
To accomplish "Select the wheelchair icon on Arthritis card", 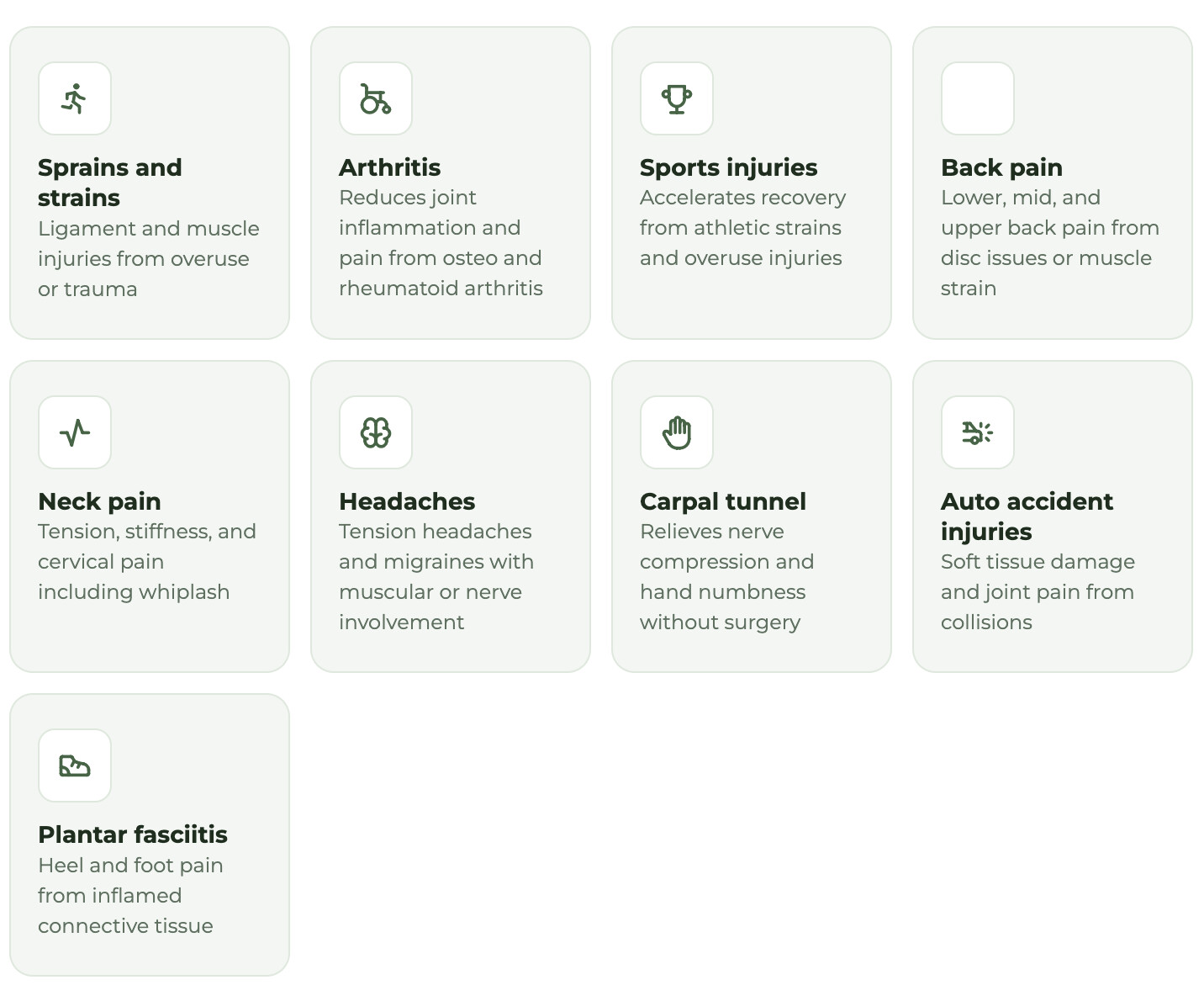I will [x=376, y=98].
